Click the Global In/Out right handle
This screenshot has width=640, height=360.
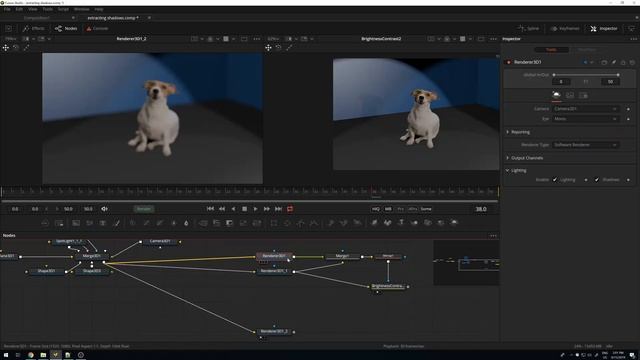click(x=618, y=75)
